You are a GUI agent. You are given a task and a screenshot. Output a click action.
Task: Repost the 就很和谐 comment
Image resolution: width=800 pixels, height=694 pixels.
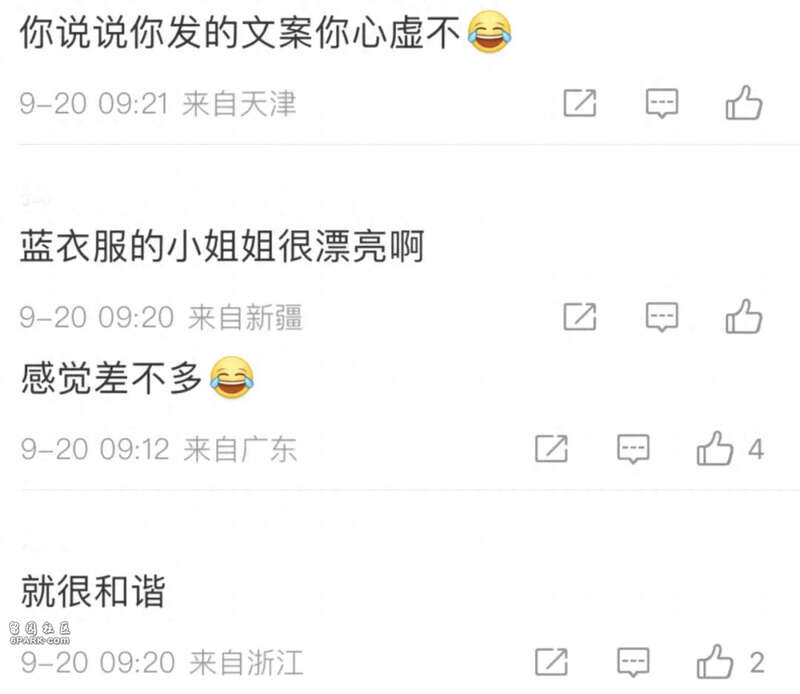tap(551, 662)
